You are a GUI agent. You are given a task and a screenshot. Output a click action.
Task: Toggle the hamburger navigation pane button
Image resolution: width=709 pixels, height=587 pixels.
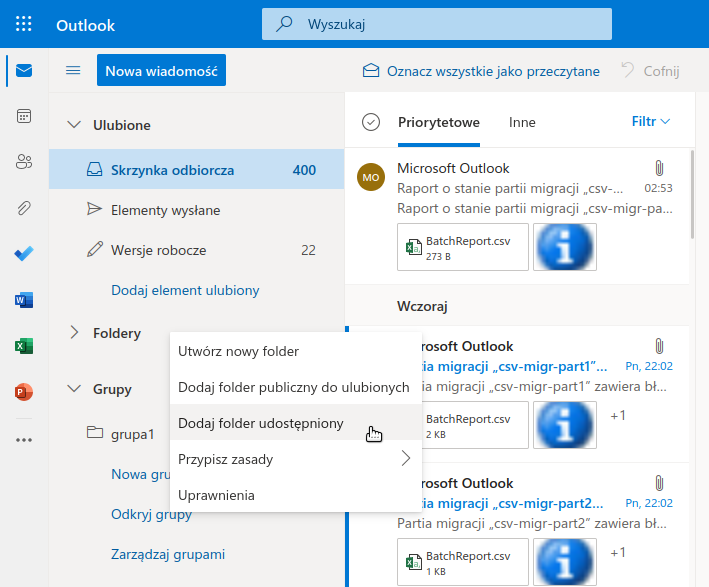click(73, 71)
